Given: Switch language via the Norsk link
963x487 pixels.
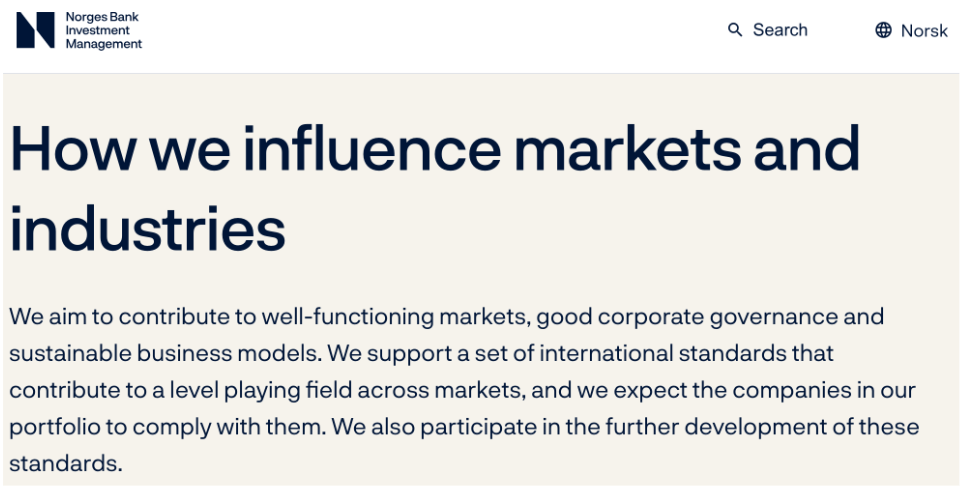Looking at the screenshot, I should tap(924, 31).
